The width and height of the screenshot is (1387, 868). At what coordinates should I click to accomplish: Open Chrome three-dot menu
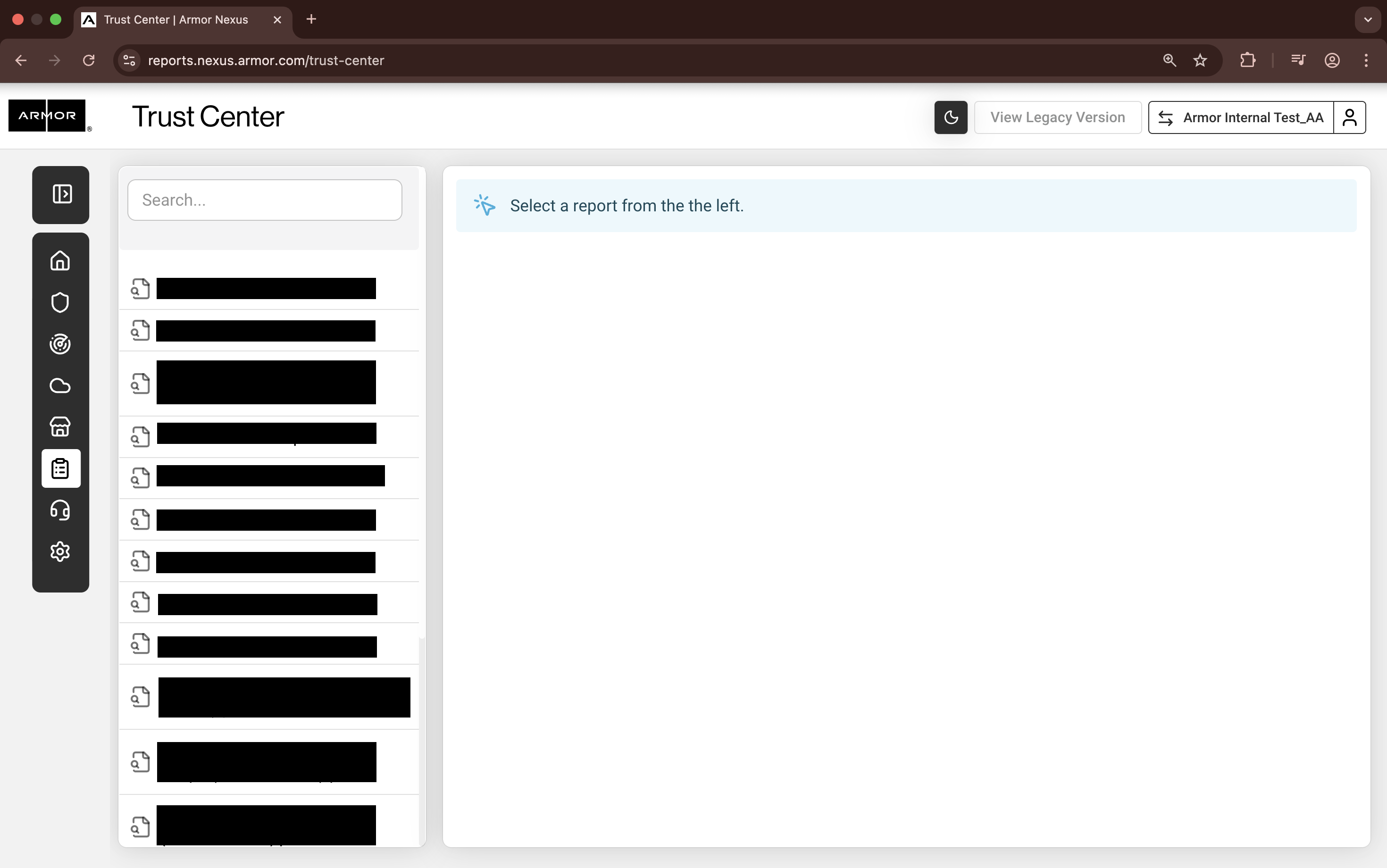click(1366, 60)
